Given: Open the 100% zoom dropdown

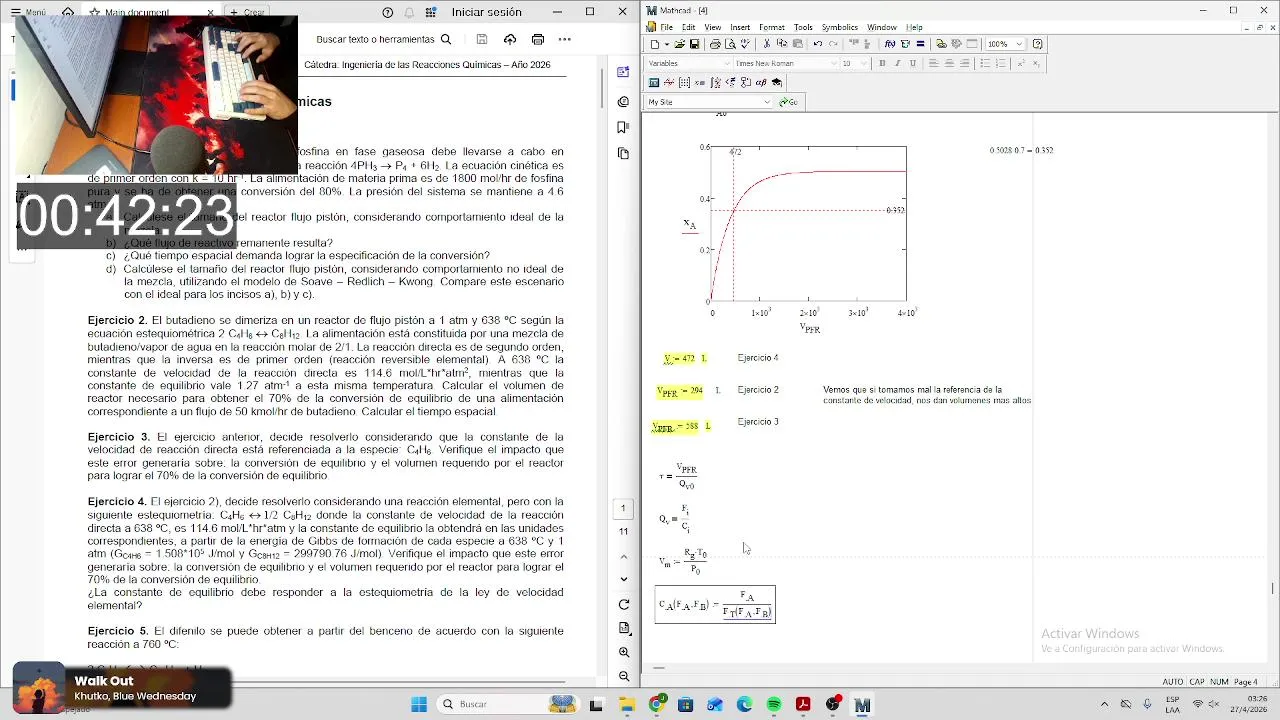Looking at the screenshot, I should (1019, 44).
